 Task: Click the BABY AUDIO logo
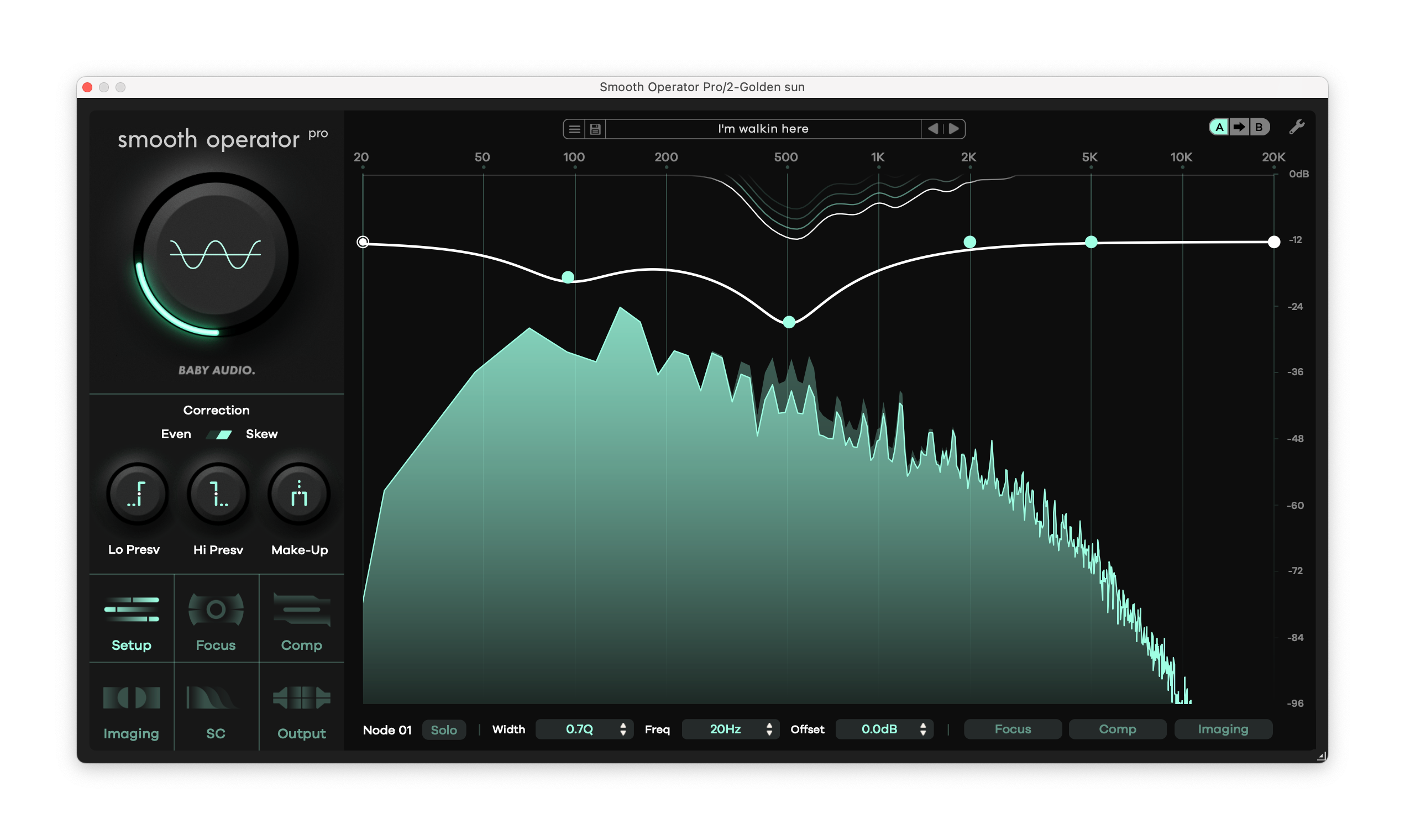pyautogui.click(x=217, y=370)
